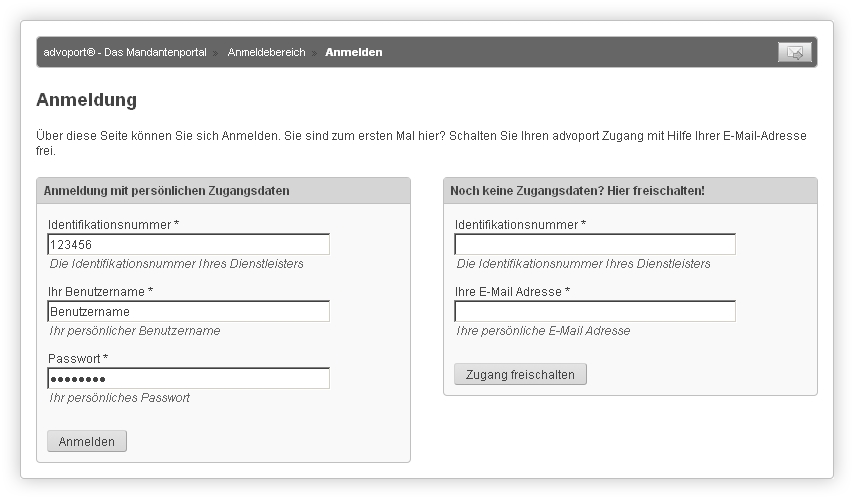Click the Noch keine Zugangsdaten header
The width and height of the screenshot is (854, 499).
click(577, 191)
